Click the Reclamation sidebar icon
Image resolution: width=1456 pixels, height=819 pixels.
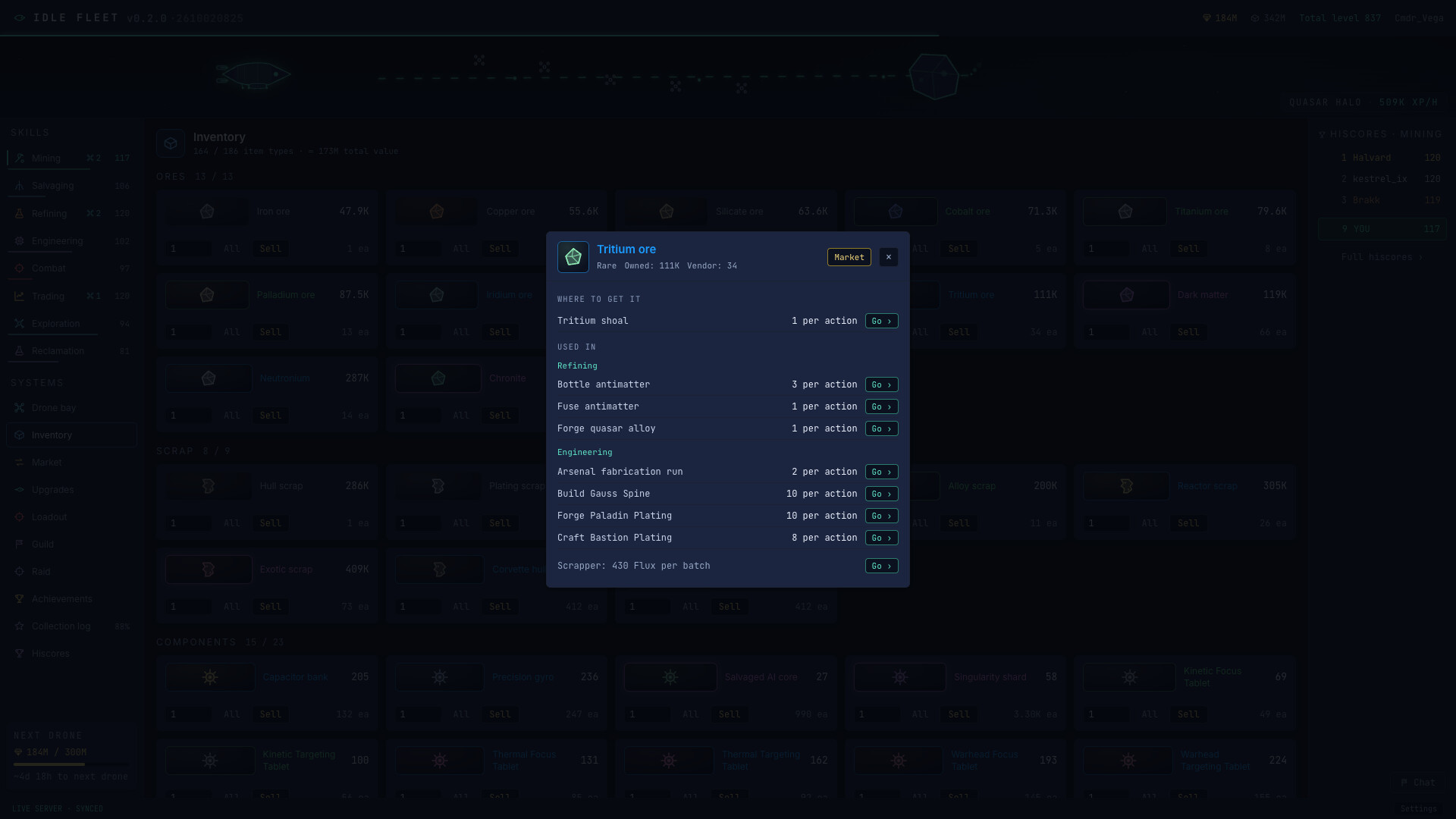coord(20,351)
